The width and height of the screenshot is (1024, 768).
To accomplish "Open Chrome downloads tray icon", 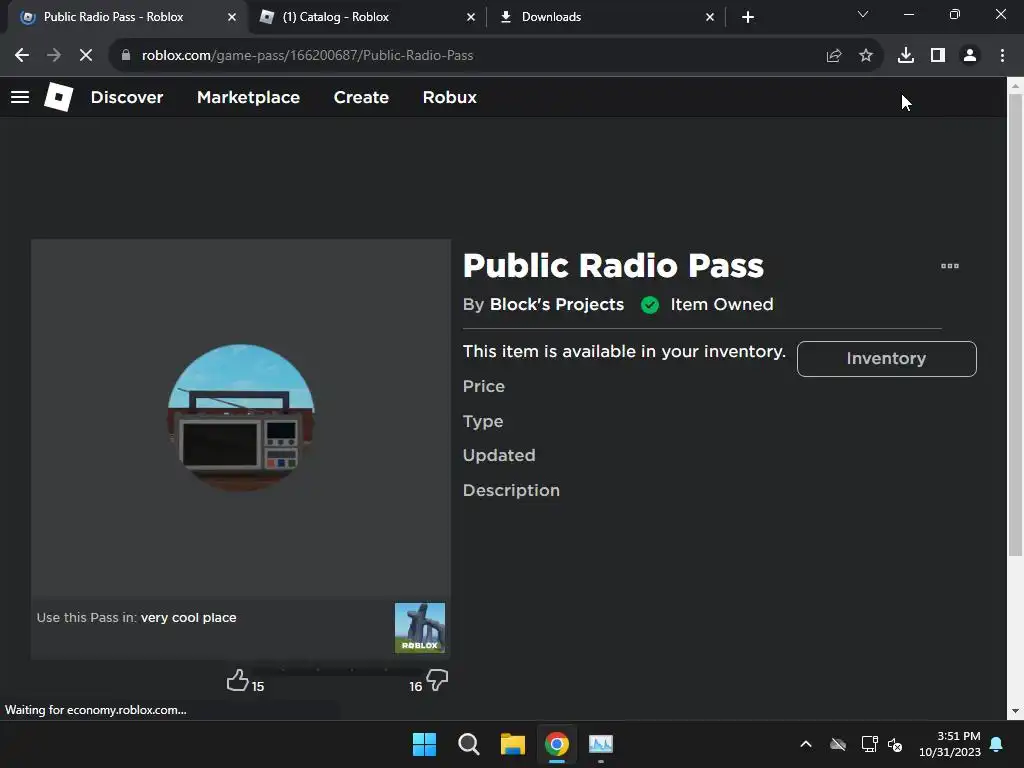I will pyautogui.click(x=906, y=56).
